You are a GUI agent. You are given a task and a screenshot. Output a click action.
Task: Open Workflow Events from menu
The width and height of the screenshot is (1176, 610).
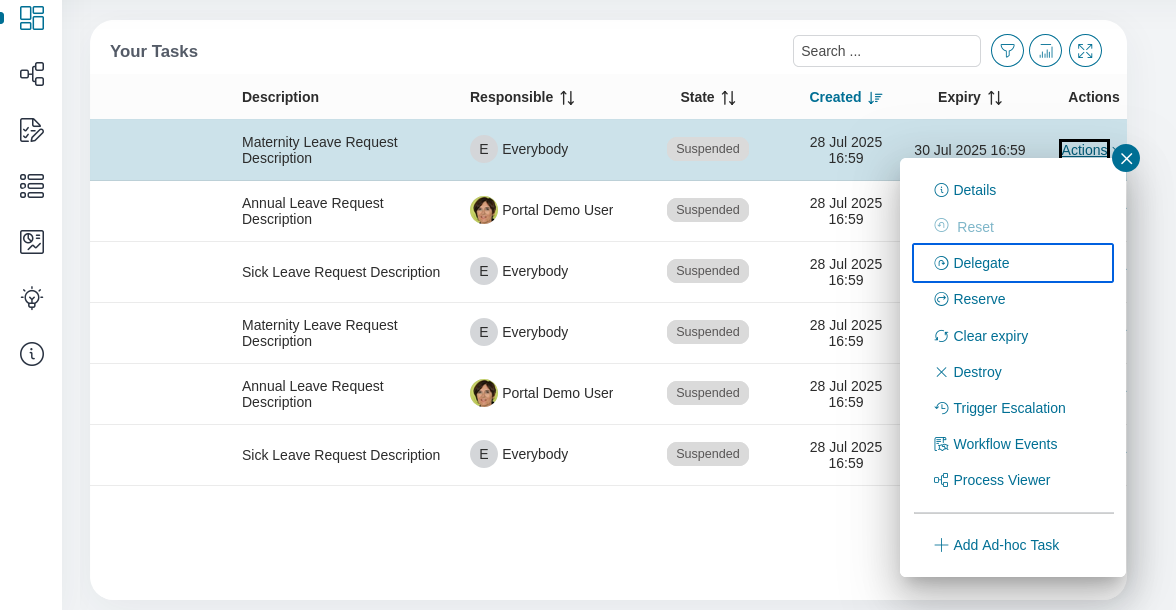(x=1004, y=444)
